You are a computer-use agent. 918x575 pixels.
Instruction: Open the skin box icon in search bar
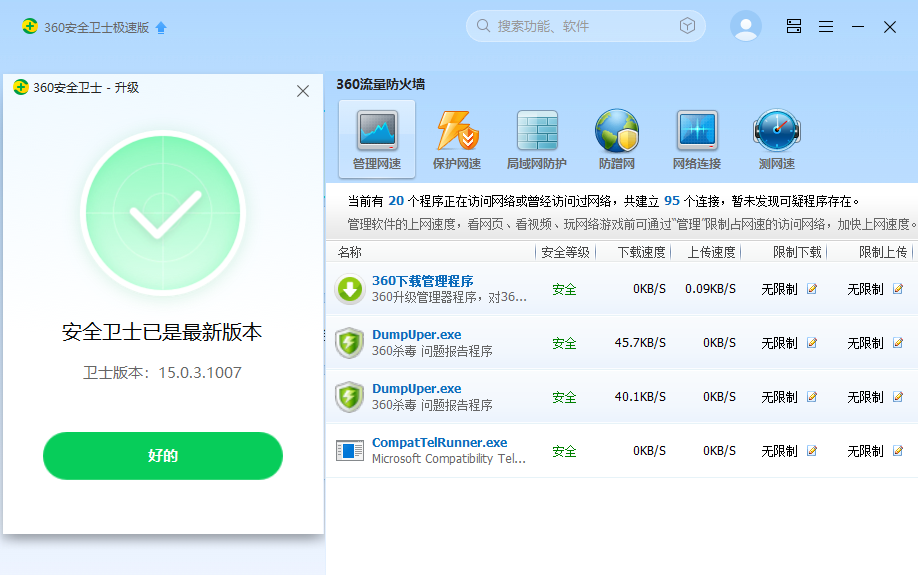(x=687, y=26)
